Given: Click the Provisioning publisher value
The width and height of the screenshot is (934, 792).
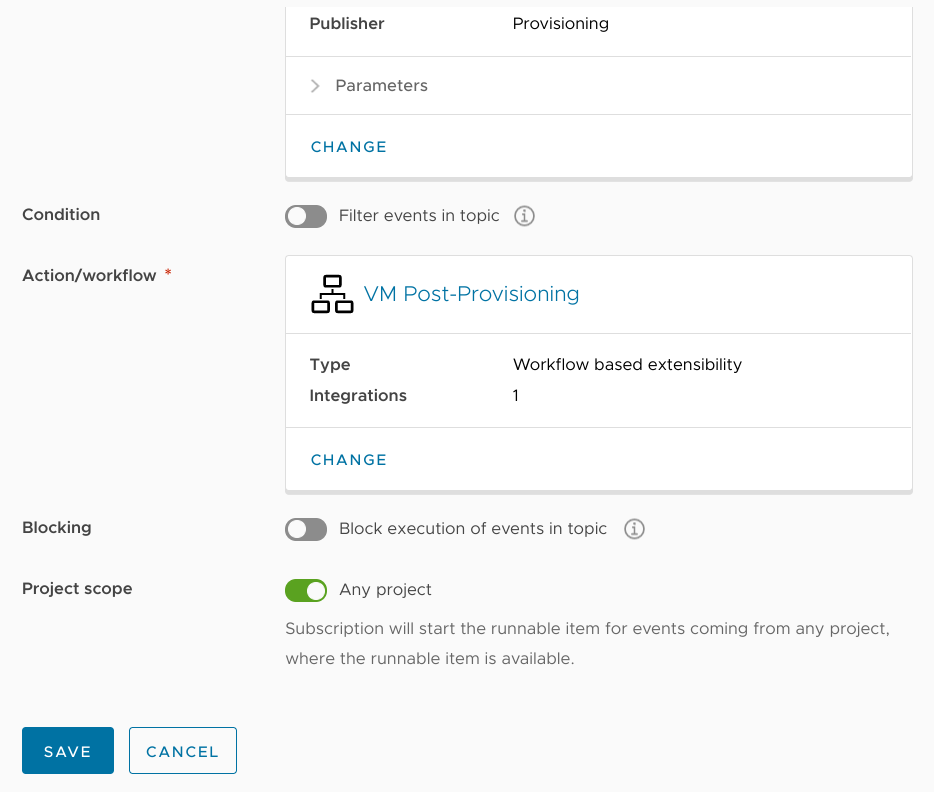Looking at the screenshot, I should pos(561,24).
